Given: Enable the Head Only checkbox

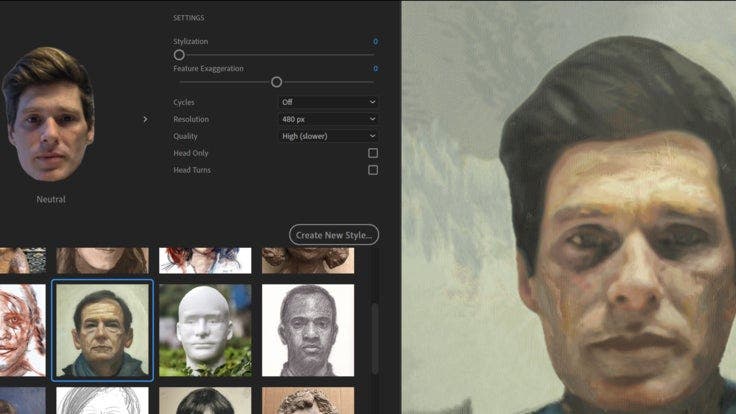Looking at the screenshot, I should click(373, 153).
